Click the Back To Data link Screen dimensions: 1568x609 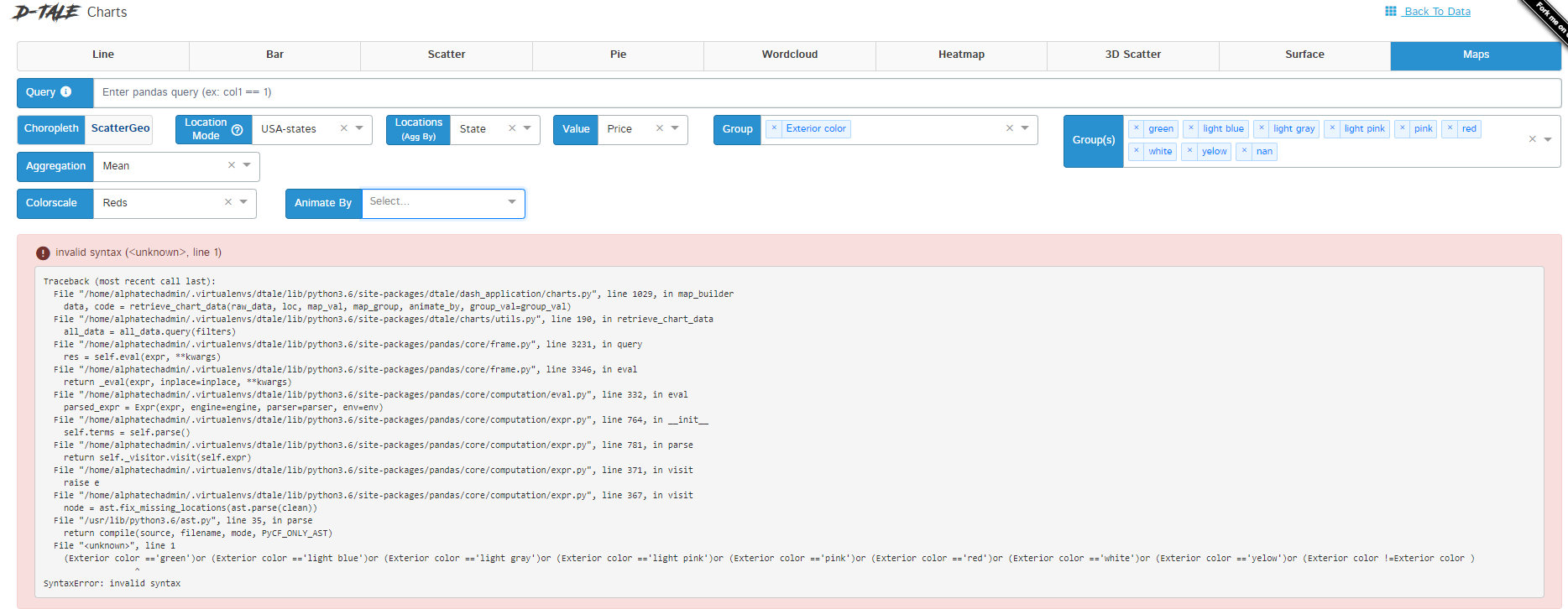[x=1437, y=12]
